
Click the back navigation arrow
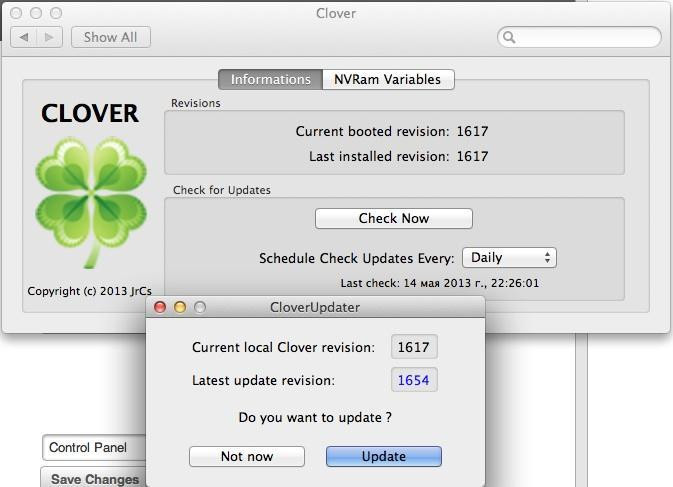[x=24, y=37]
